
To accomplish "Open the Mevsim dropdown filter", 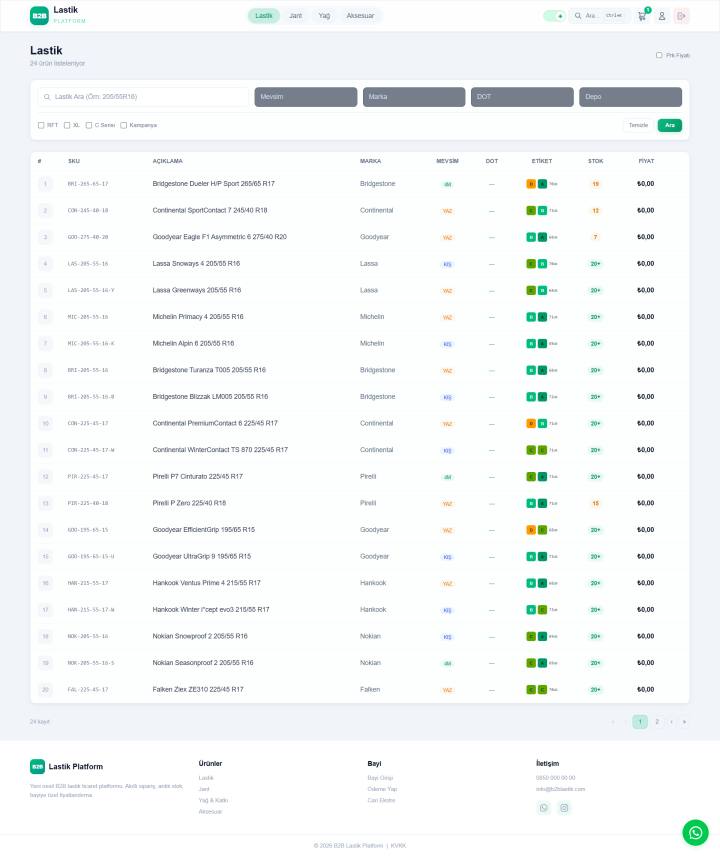I will click(306, 97).
